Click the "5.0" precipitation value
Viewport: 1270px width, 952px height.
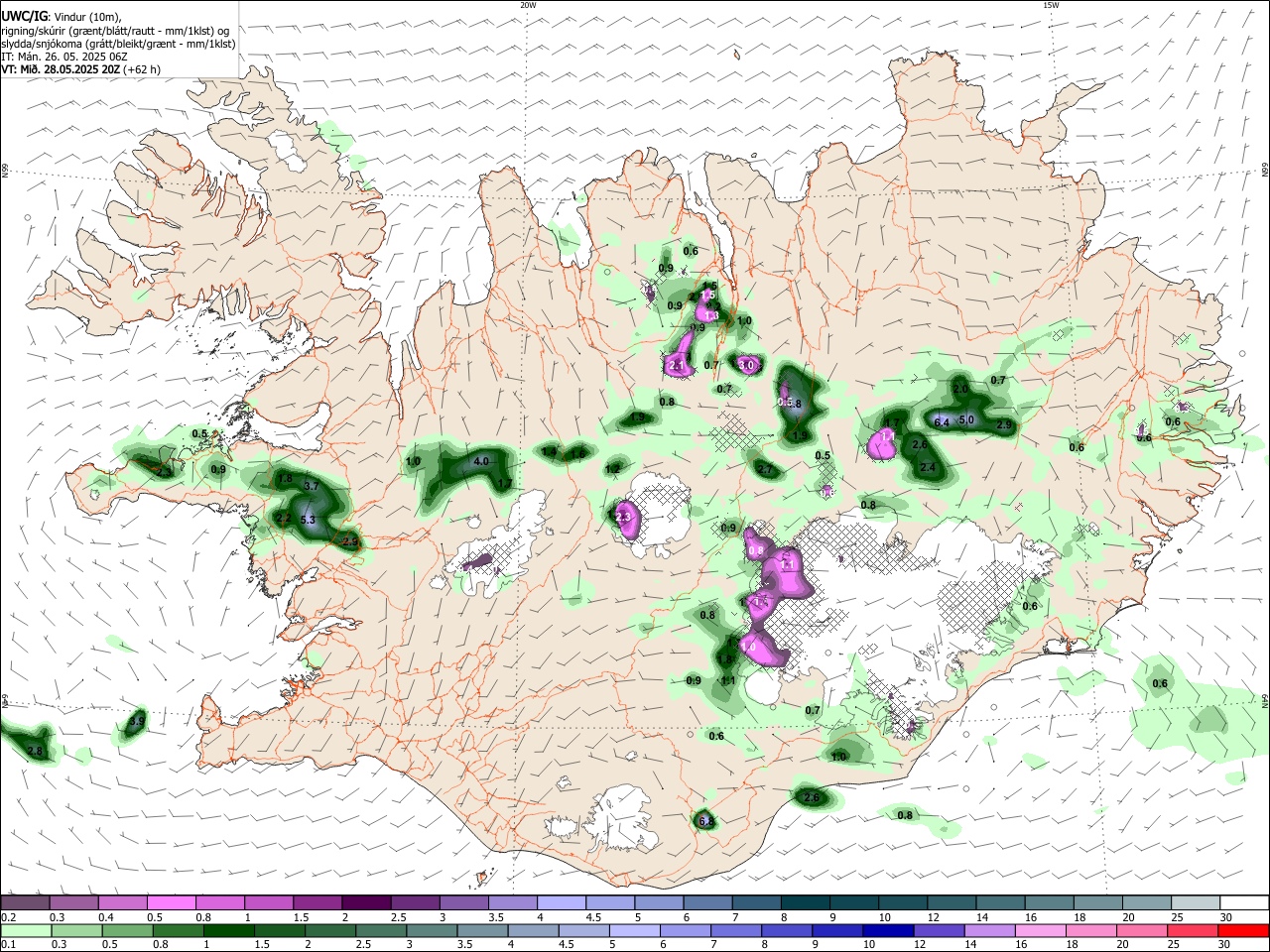[x=966, y=420]
